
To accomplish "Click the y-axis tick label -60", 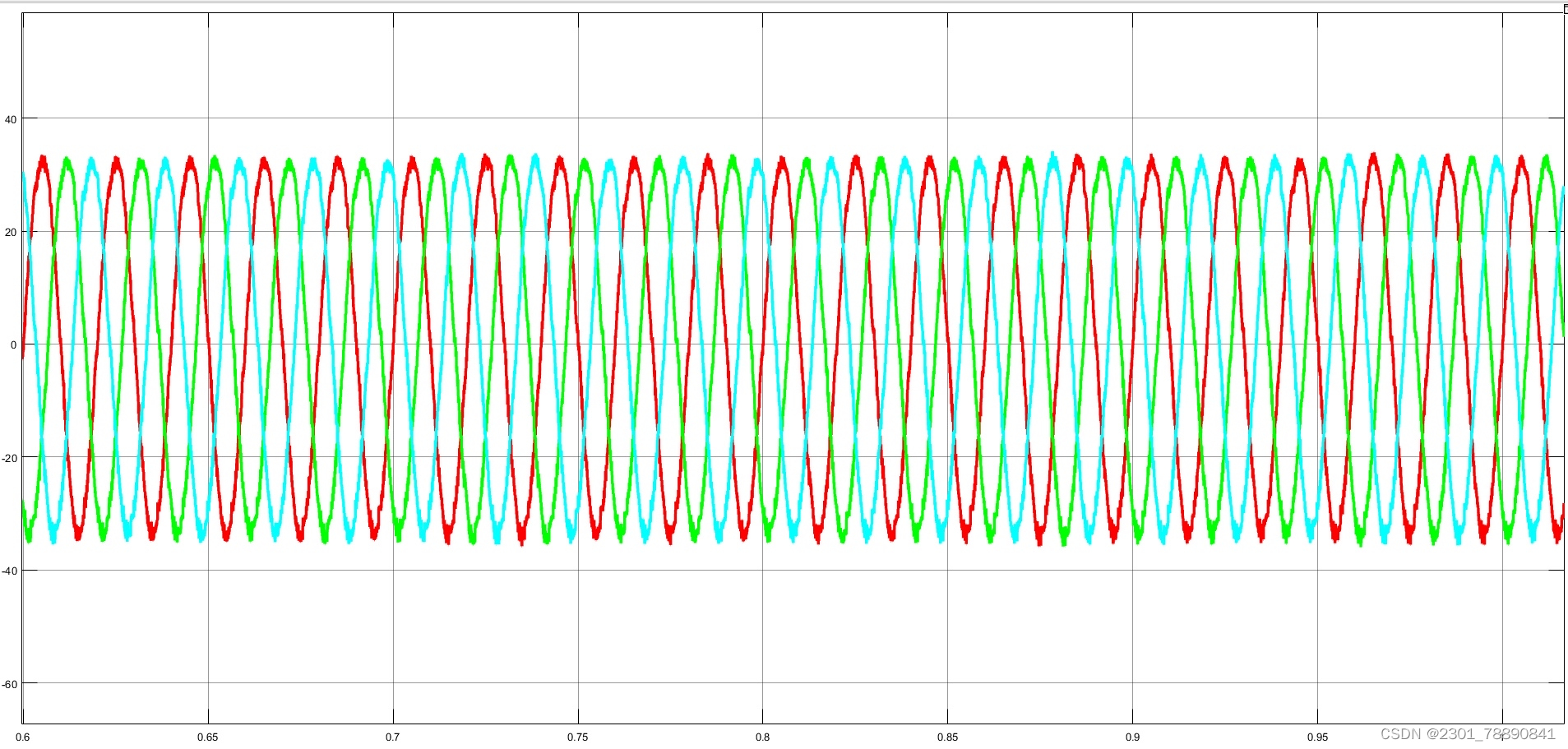I will point(9,685).
